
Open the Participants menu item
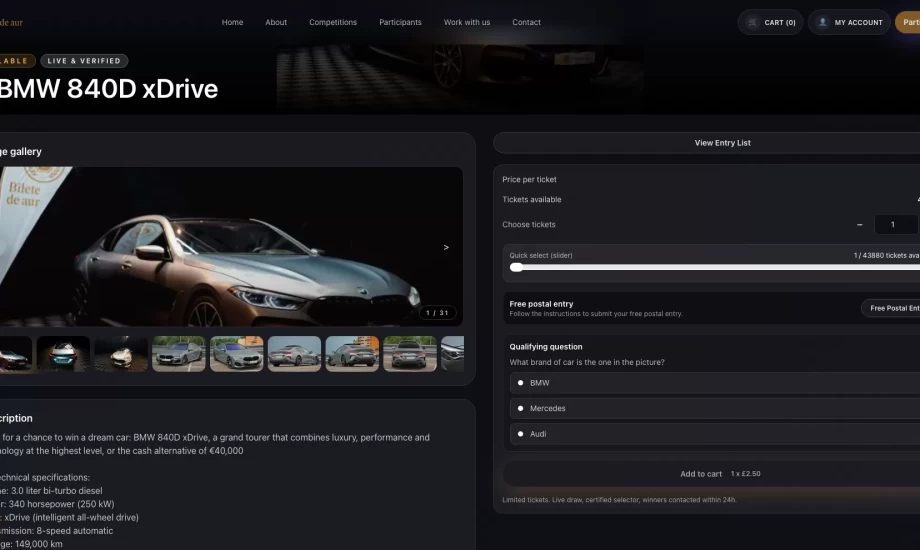click(400, 22)
